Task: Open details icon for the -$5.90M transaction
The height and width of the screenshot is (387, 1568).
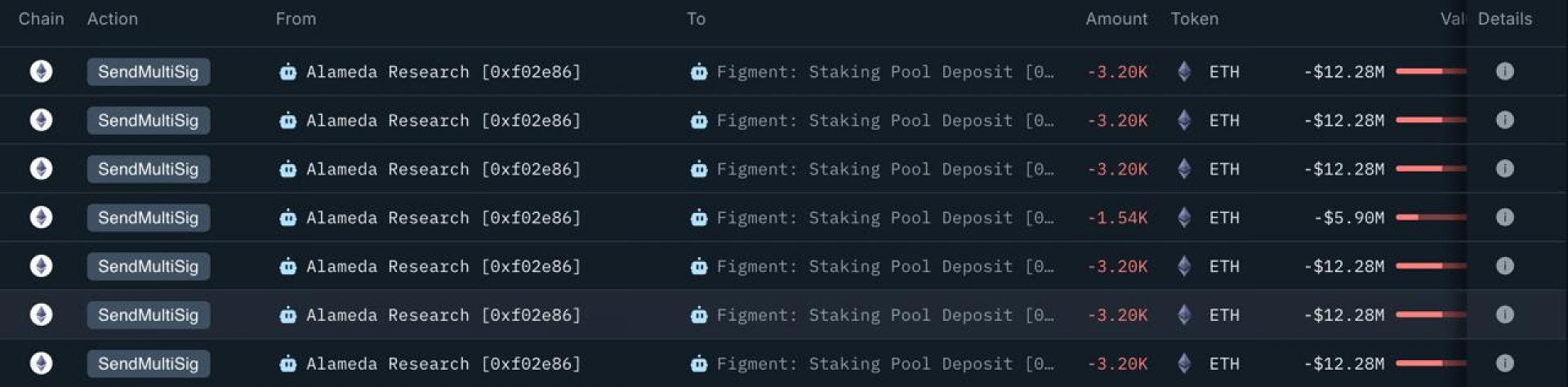Action: click(1504, 217)
